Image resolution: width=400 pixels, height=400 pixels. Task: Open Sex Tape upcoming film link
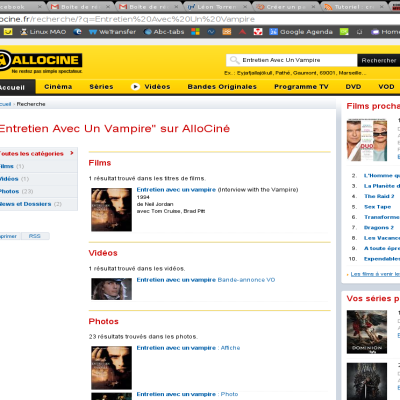click(377, 207)
